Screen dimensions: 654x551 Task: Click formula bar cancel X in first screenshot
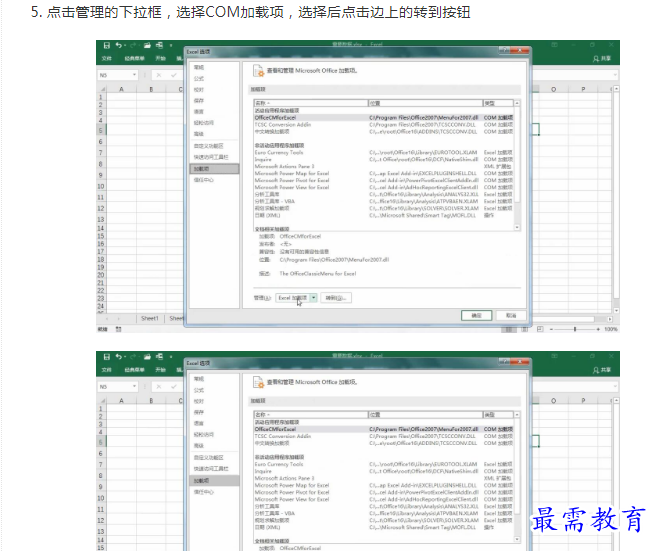(158, 75)
